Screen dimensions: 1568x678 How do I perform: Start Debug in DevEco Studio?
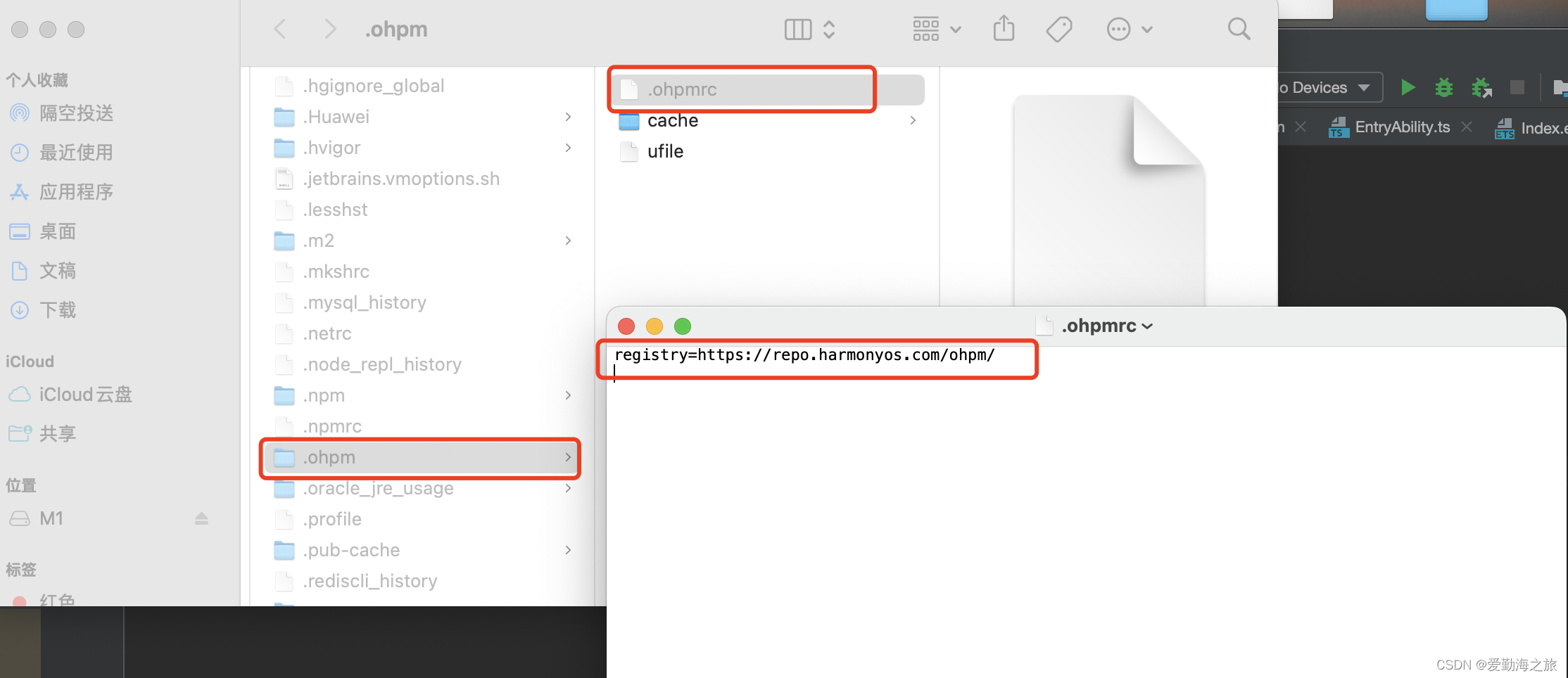click(x=1444, y=87)
